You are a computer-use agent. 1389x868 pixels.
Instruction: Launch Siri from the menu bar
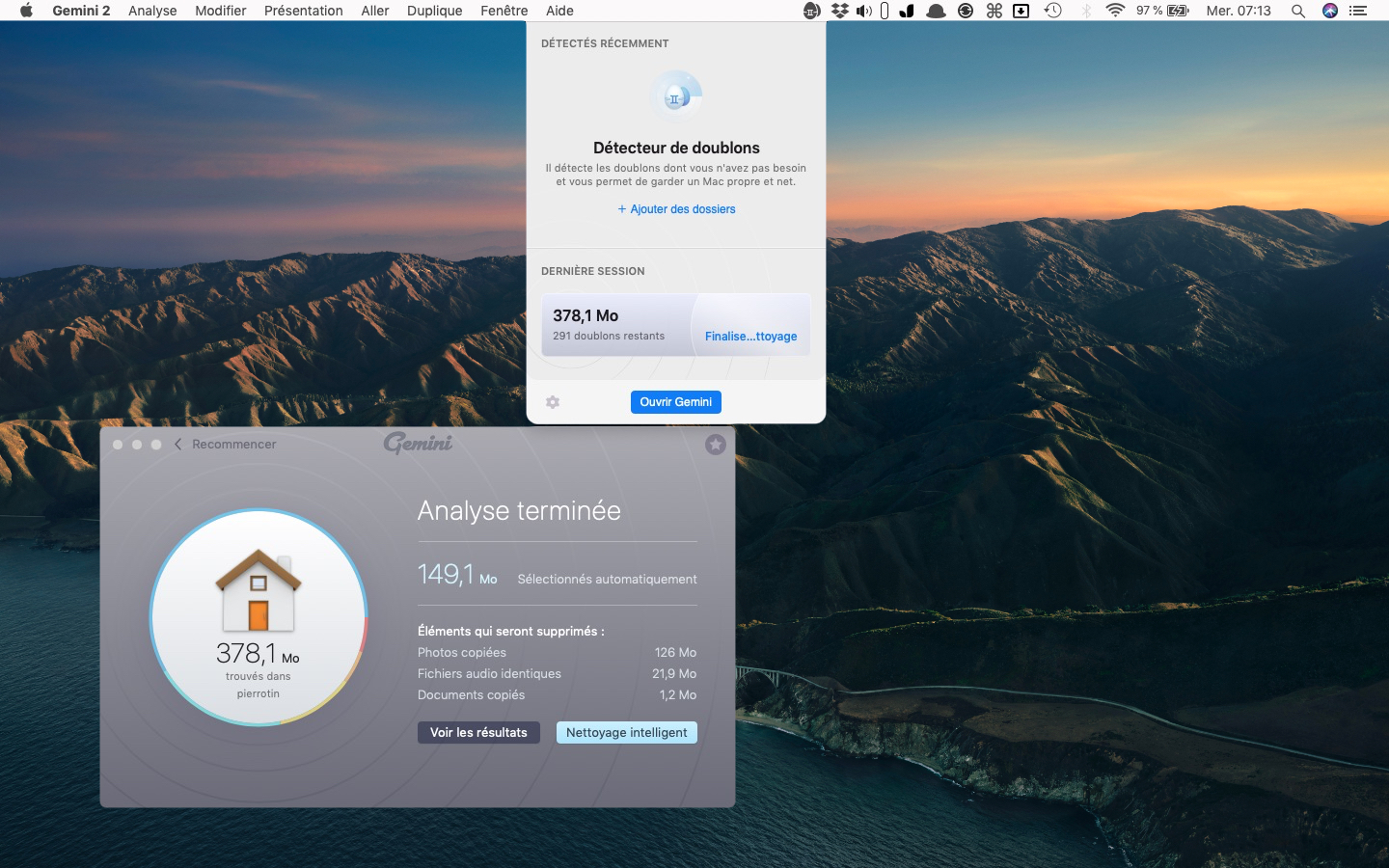point(1330,11)
